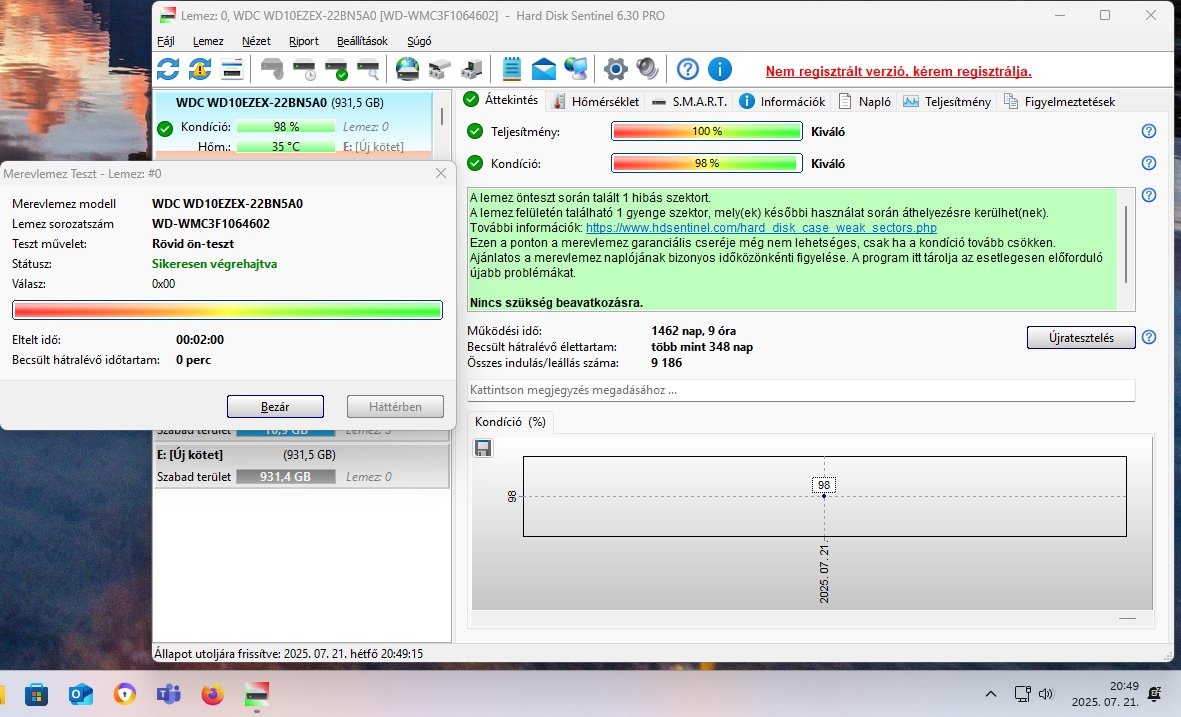The height and width of the screenshot is (717, 1181).
Task: Click the serial number WD-WMC3F1064602 in dialog
Action: [211, 224]
